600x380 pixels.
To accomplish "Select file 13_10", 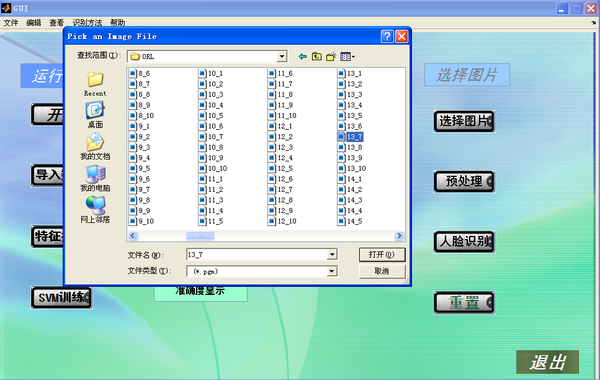I will tap(352, 168).
